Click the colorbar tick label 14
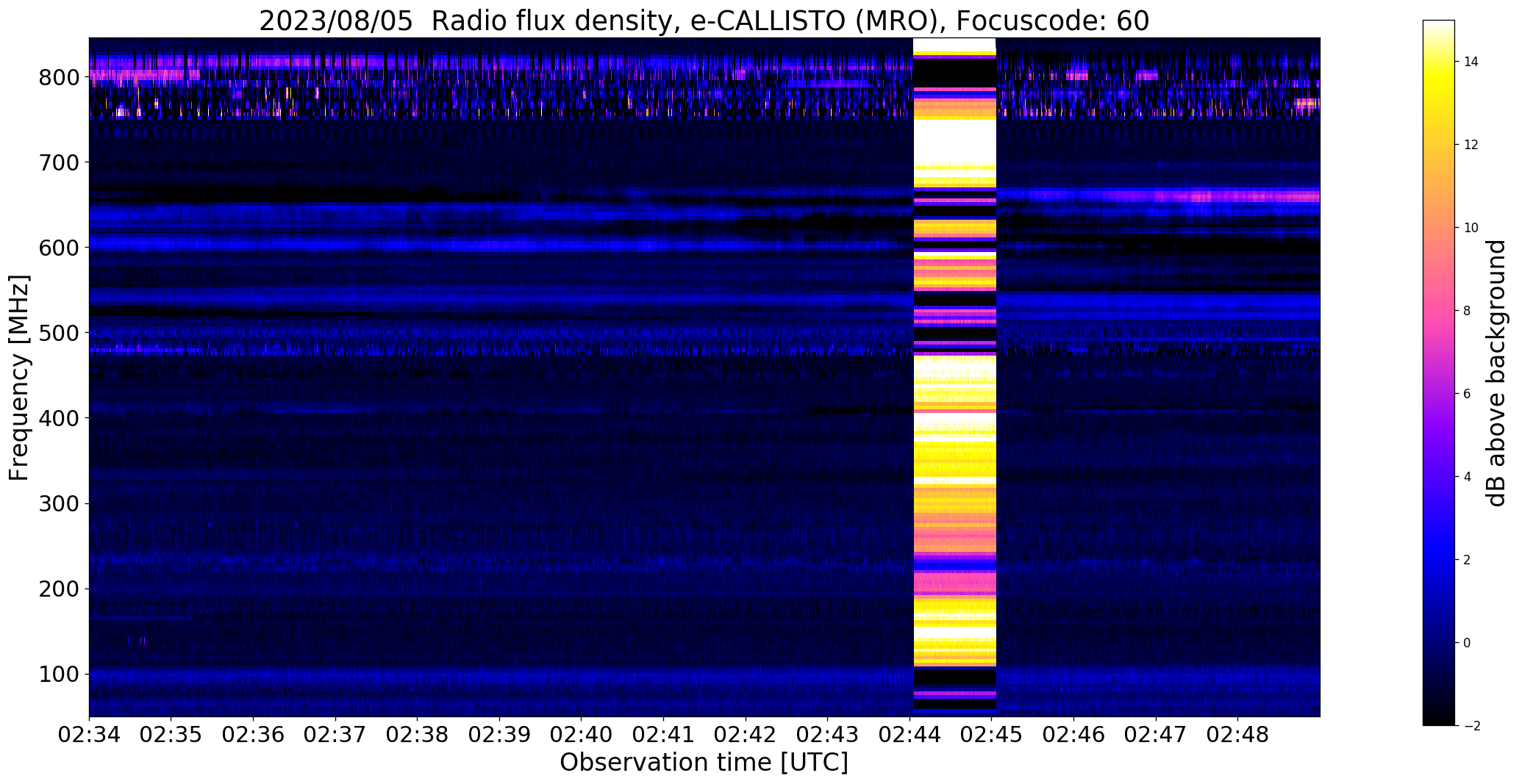 [1471, 62]
